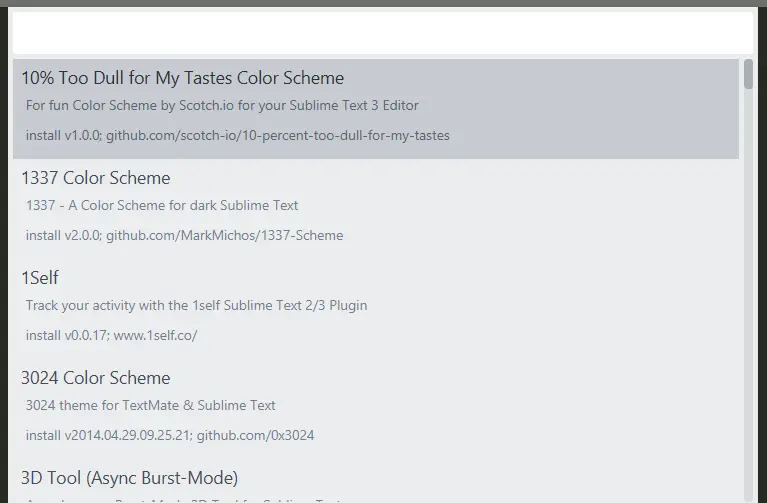Screen dimensions: 767x503
Task: Click the install v0.0.17 version text
Action: point(67,335)
